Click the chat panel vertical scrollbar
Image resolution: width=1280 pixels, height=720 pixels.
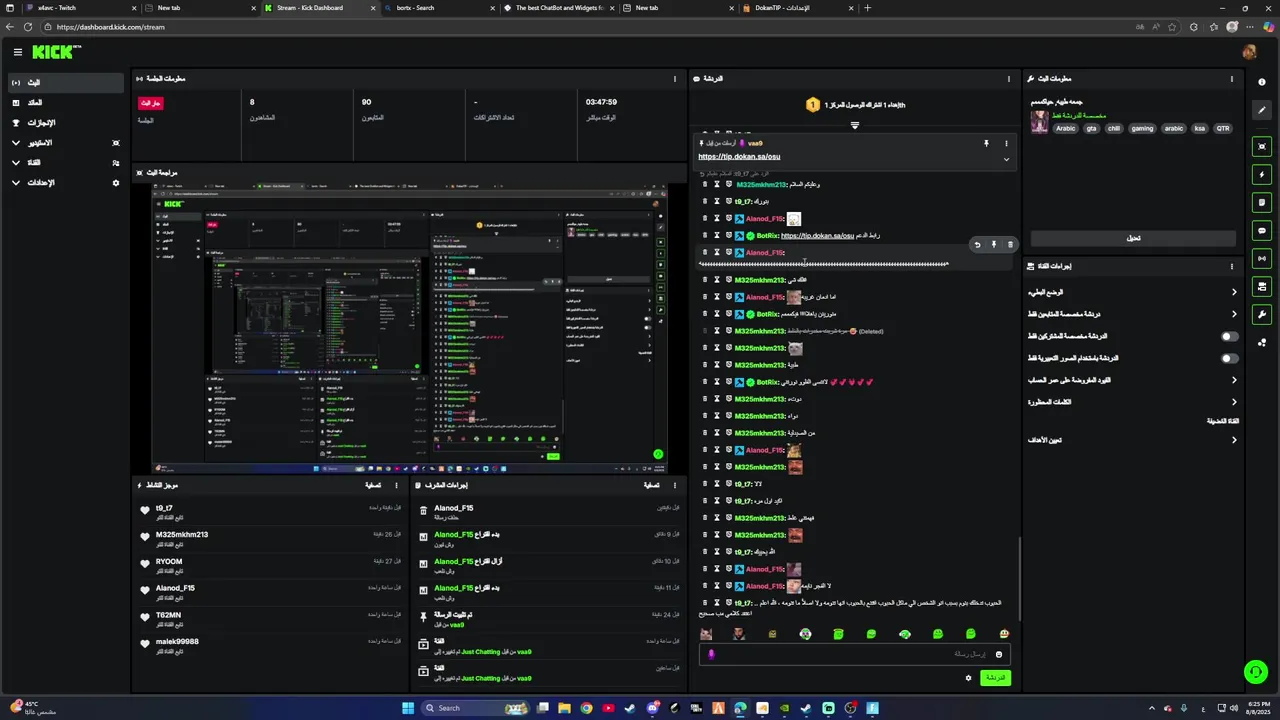1019,578
